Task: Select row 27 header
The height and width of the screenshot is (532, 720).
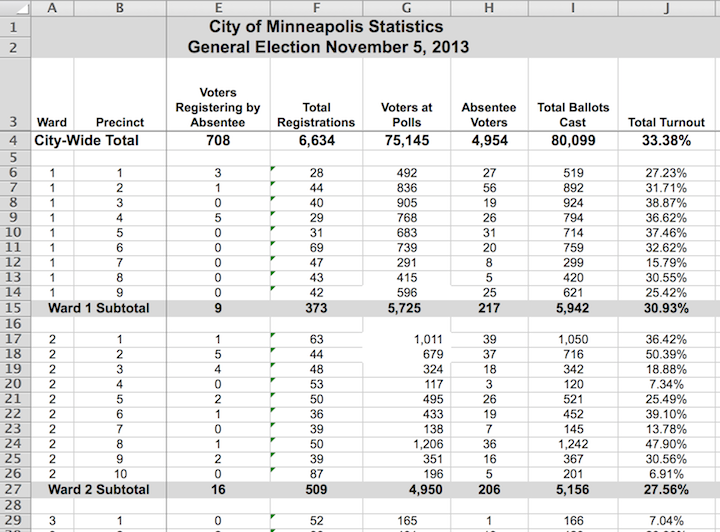Action: coord(15,490)
